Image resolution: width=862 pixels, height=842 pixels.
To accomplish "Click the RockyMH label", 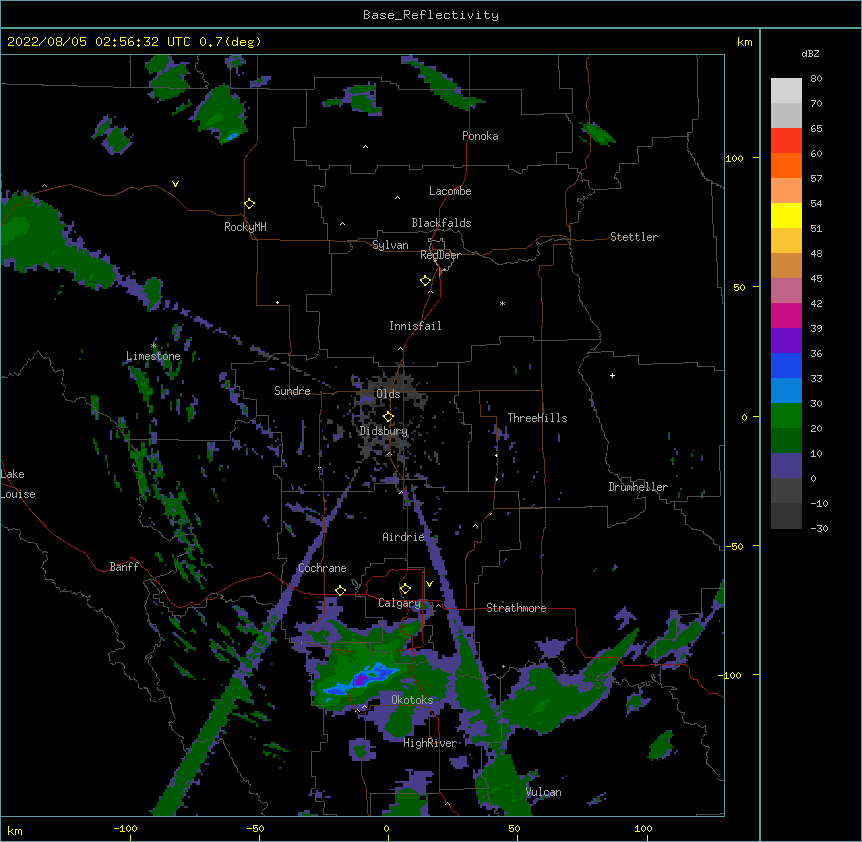I will pos(245,227).
